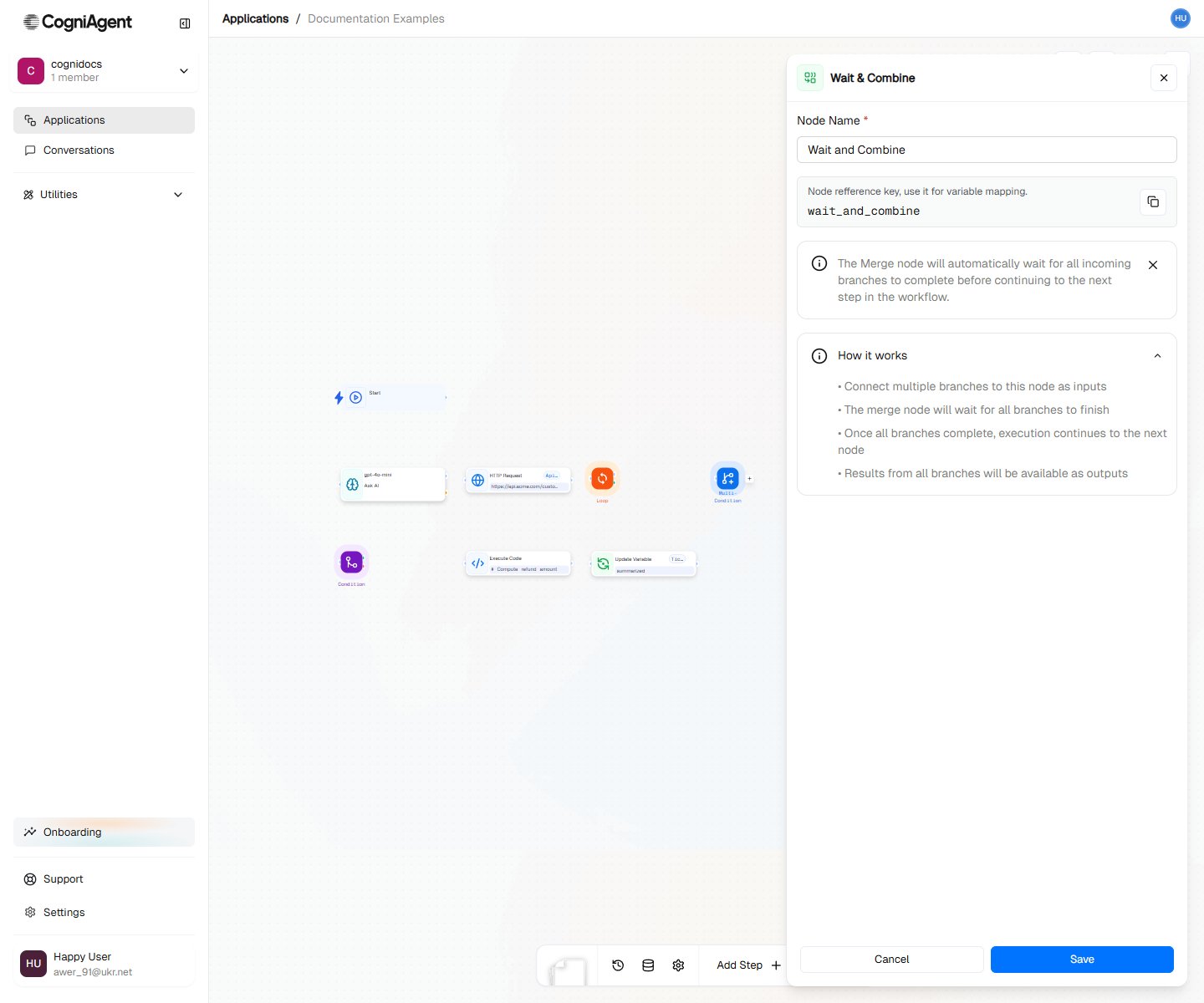The height and width of the screenshot is (1003, 1204).
Task: Select the HTTP Request globe icon
Action: 477,481
